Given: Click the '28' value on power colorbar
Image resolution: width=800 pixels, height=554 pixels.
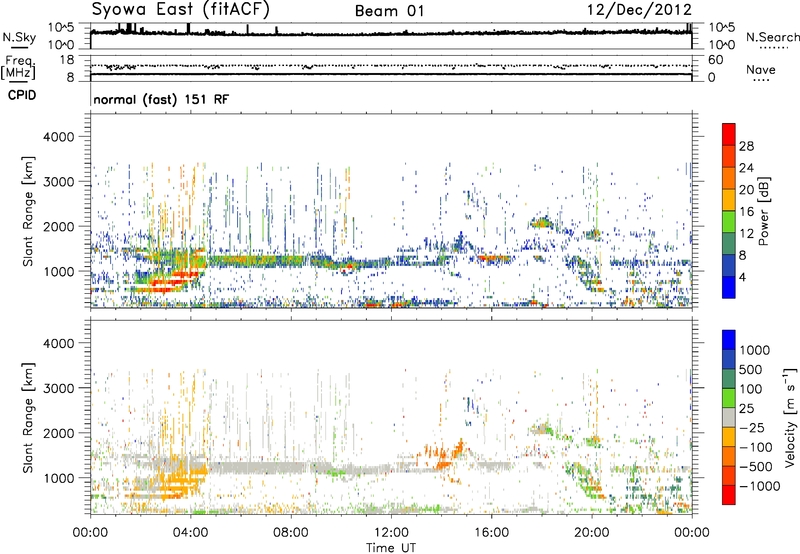Looking at the screenshot, I should coord(746,146).
